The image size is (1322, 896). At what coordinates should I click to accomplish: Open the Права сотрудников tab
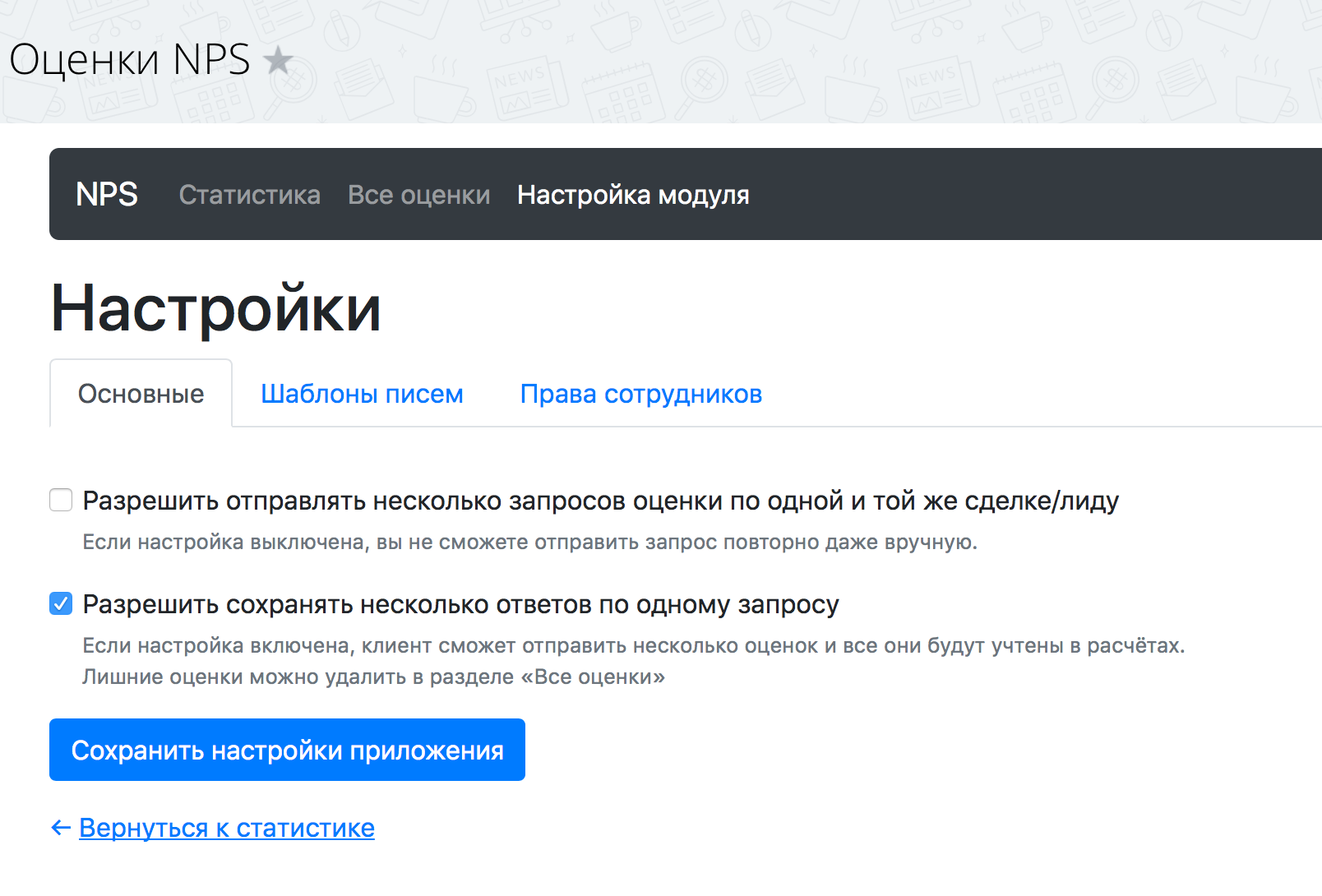click(640, 394)
